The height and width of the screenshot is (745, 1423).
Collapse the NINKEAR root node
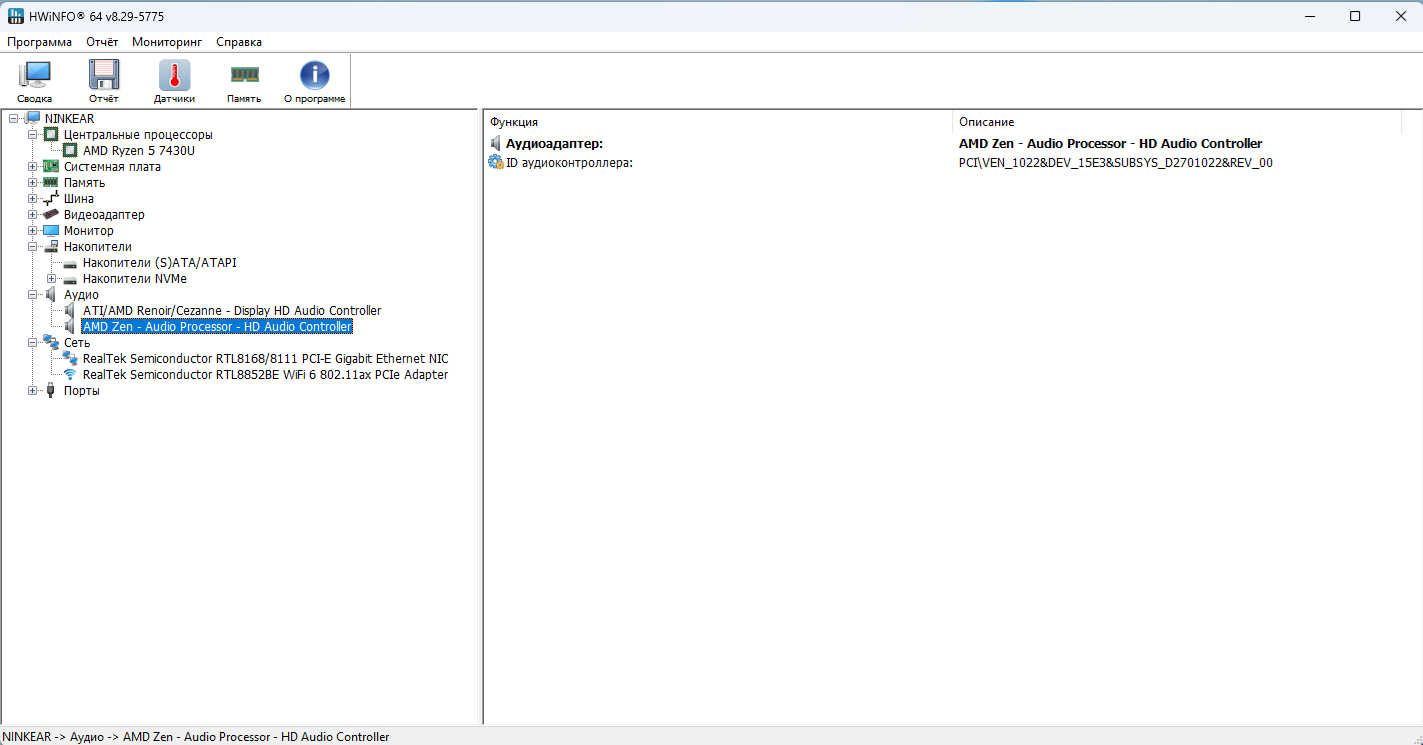[14, 119]
